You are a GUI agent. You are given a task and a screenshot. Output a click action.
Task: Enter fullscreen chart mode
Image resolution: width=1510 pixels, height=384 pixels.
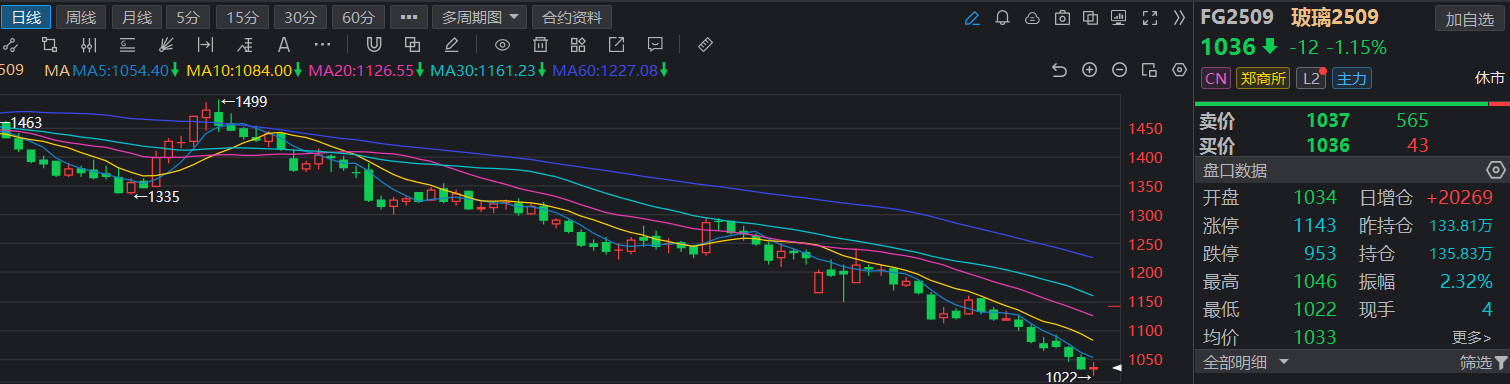click(1150, 17)
